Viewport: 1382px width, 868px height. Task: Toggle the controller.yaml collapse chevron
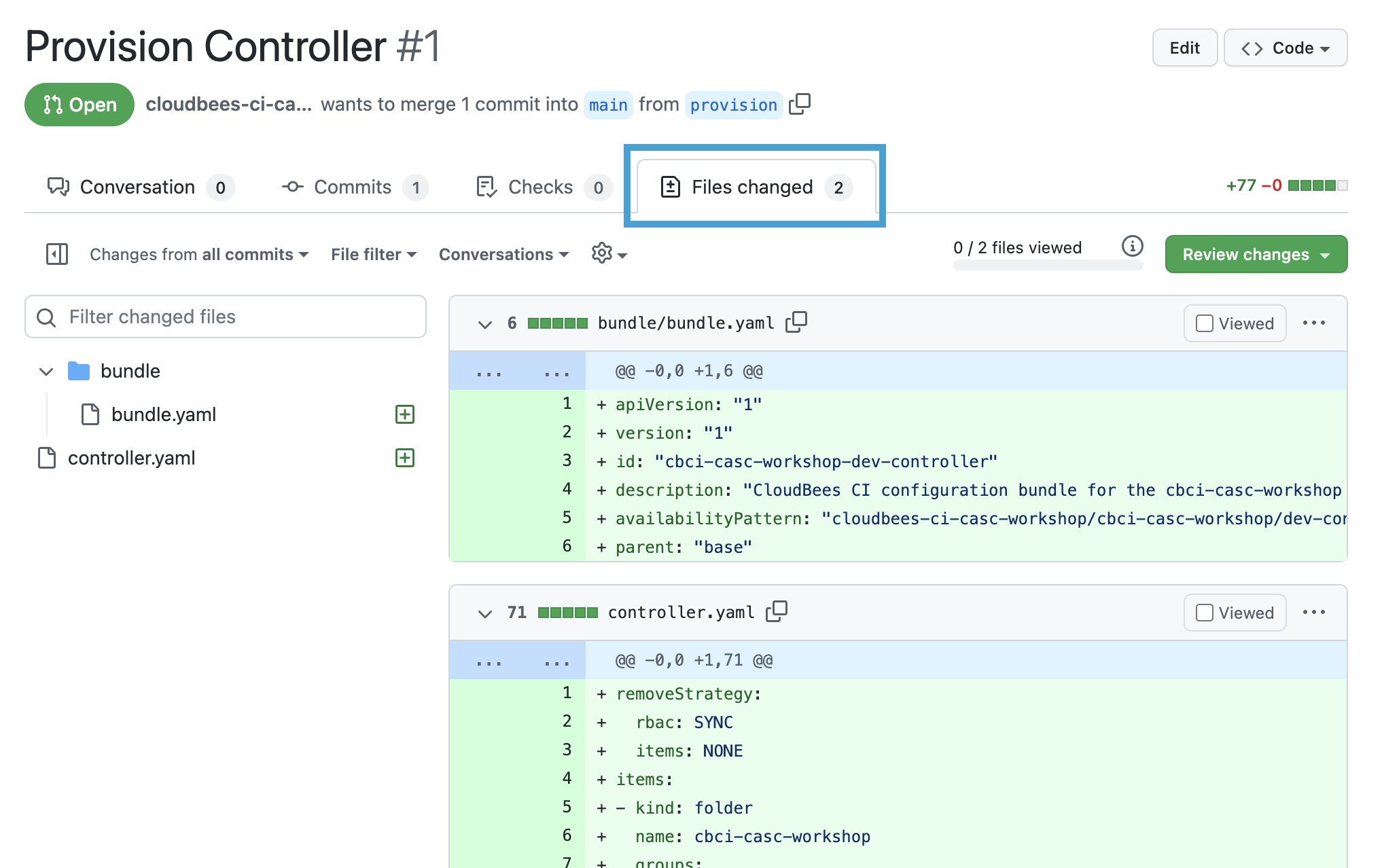point(485,612)
